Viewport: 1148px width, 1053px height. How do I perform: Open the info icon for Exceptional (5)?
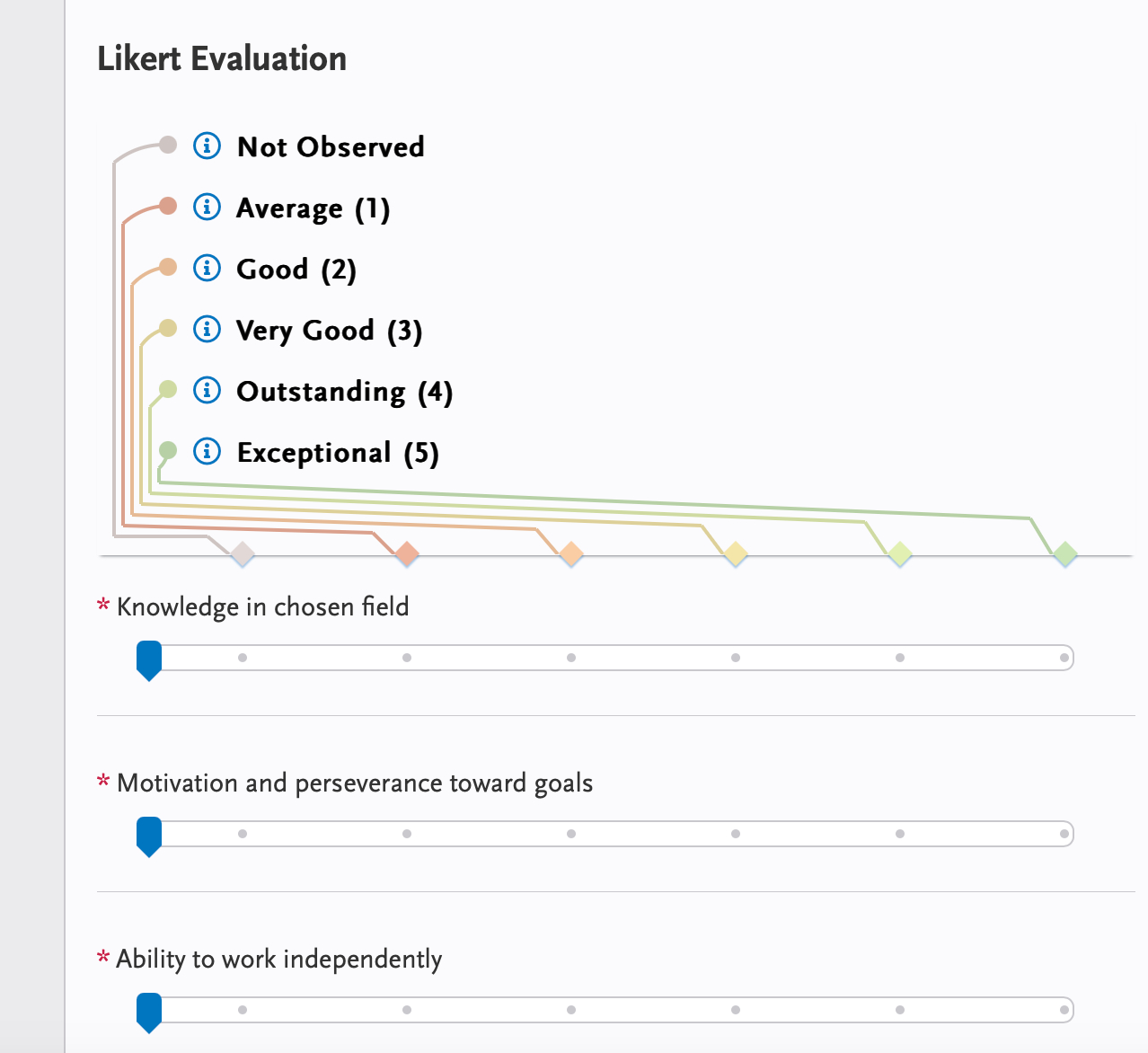point(208,451)
